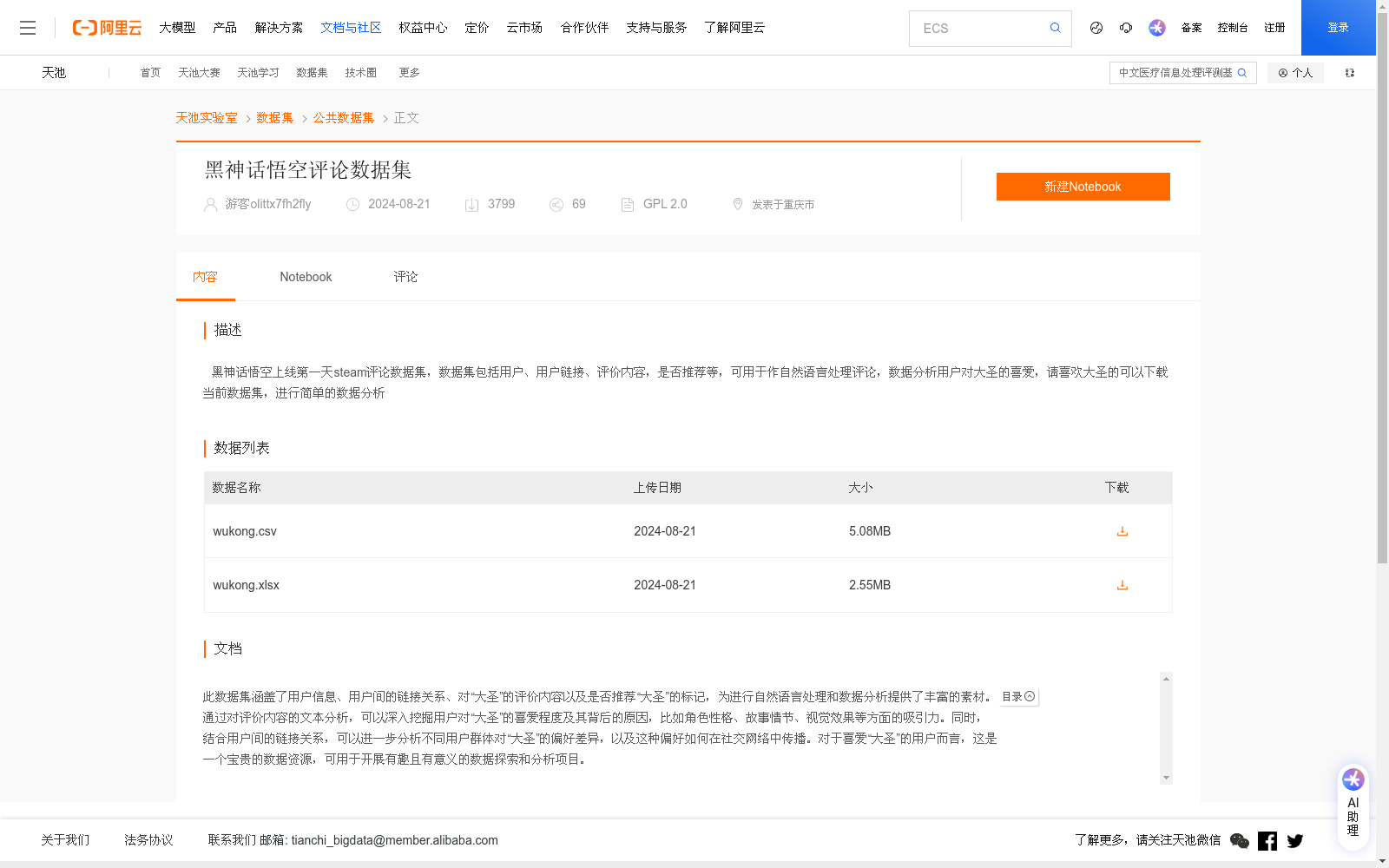This screenshot has height=868, width=1389.
Task: Open 大模型 menu in top navigation
Action: [177, 28]
